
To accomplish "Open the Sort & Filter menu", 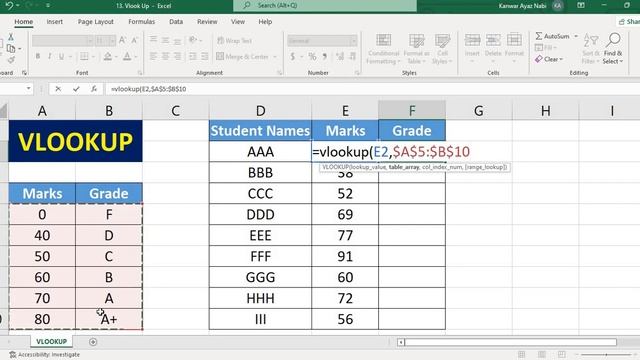I will click(591, 49).
